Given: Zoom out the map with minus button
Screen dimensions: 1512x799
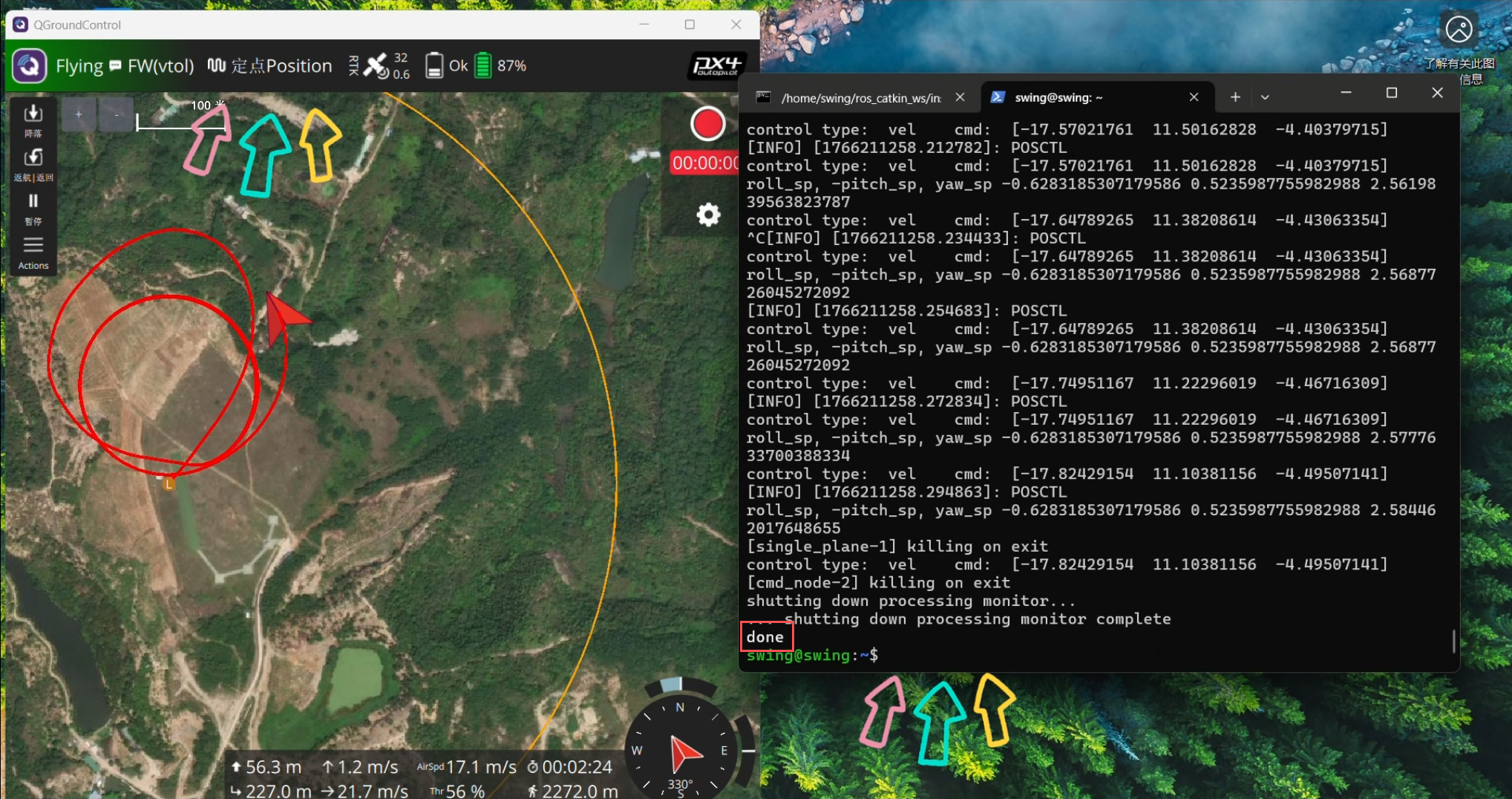Looking at the screenshot, I should click(117, 114).
